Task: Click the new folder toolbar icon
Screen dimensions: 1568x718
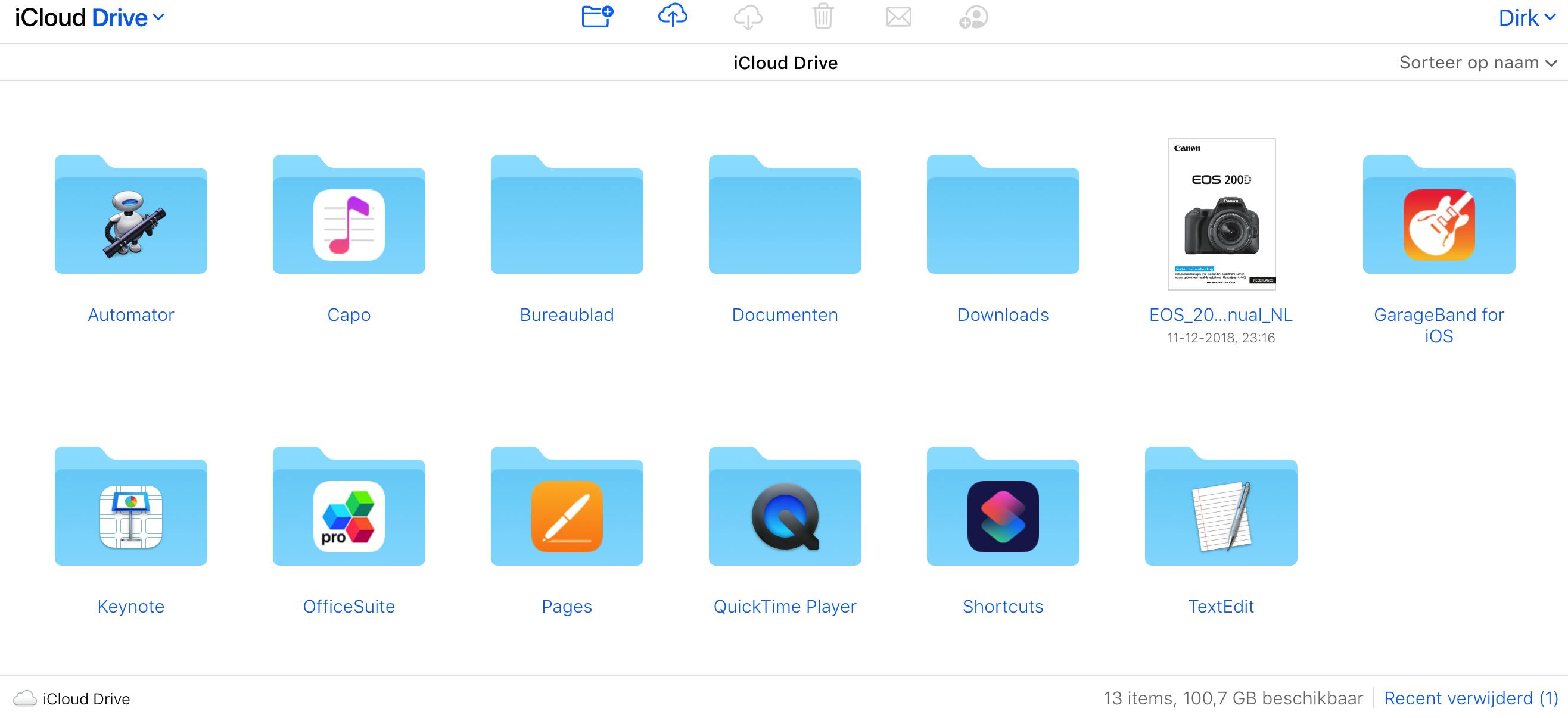Action: (x=596, y=17)
